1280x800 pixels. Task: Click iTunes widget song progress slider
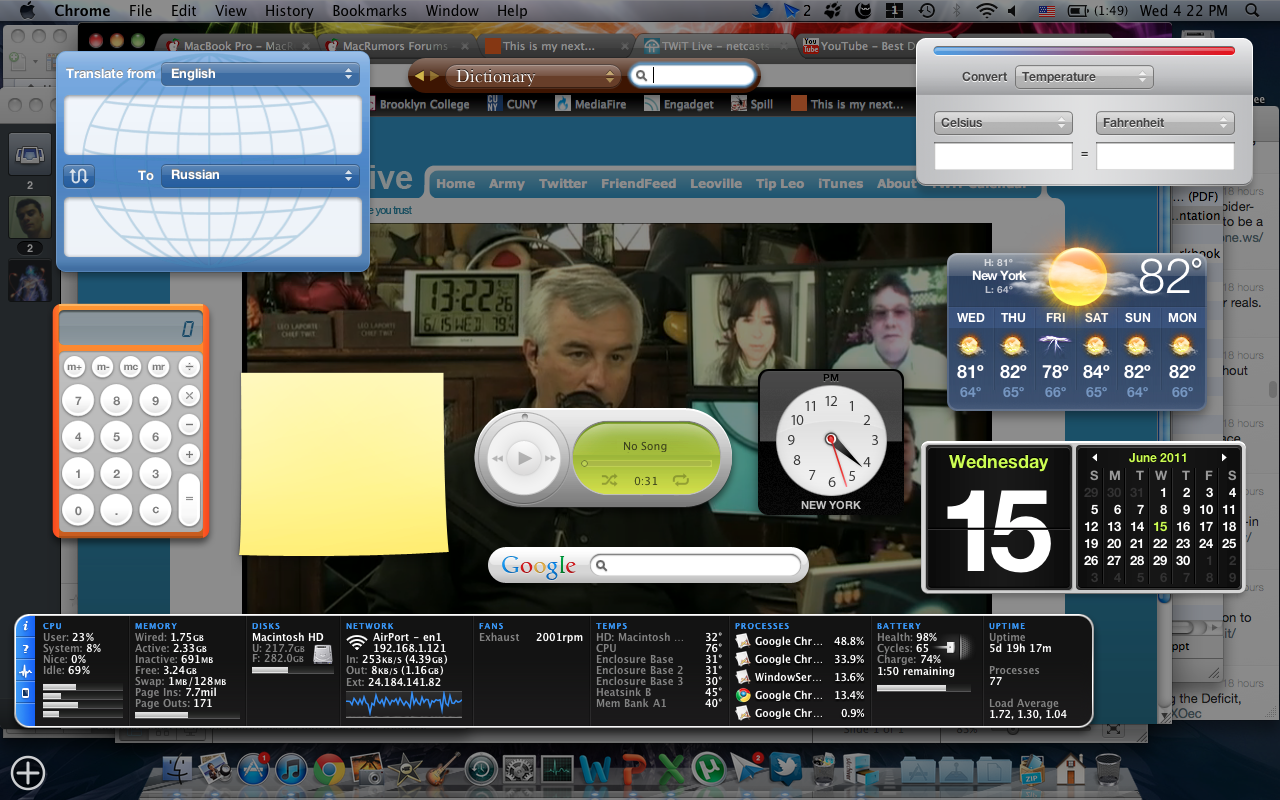click(647, 463)
